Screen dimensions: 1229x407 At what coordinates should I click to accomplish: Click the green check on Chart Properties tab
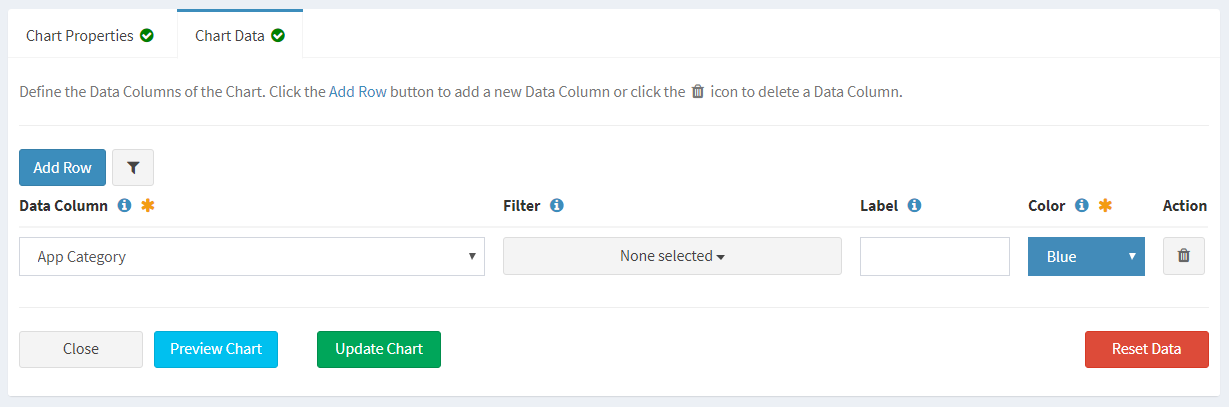coord(147,36)
